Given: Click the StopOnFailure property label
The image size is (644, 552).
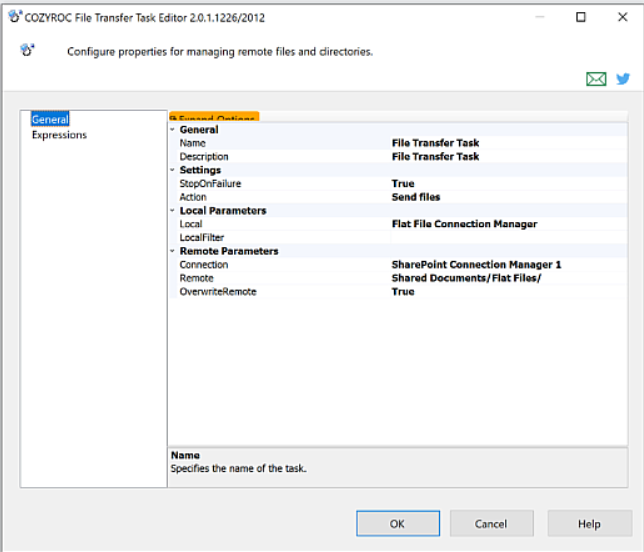Looking at the screenshot, I should click(x=210, y=184).
